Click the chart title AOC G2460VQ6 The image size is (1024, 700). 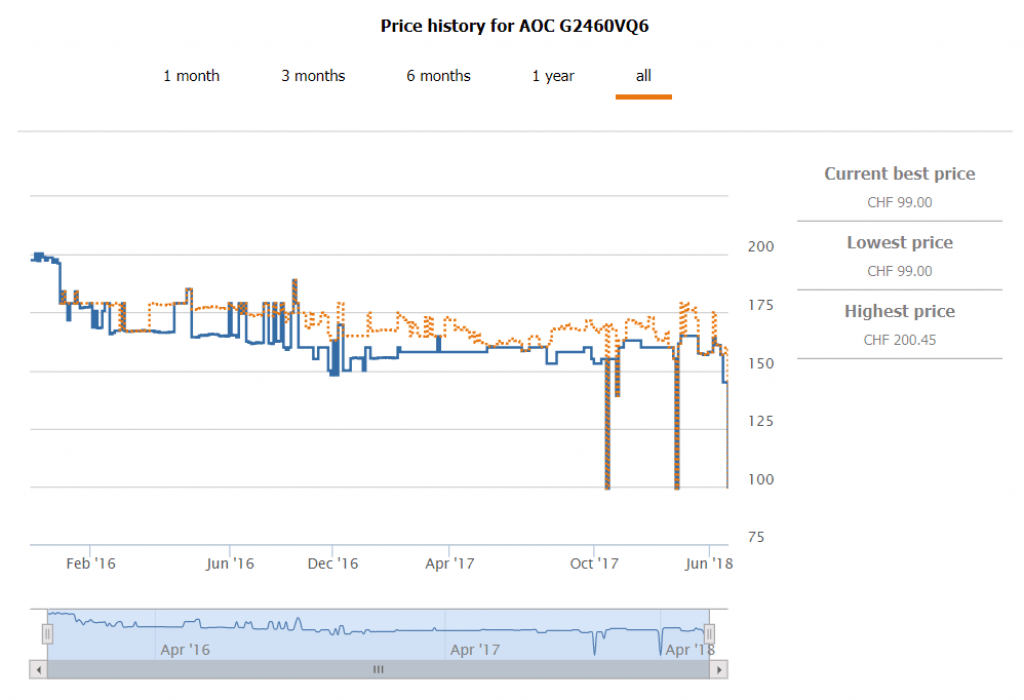coord(515,26)
